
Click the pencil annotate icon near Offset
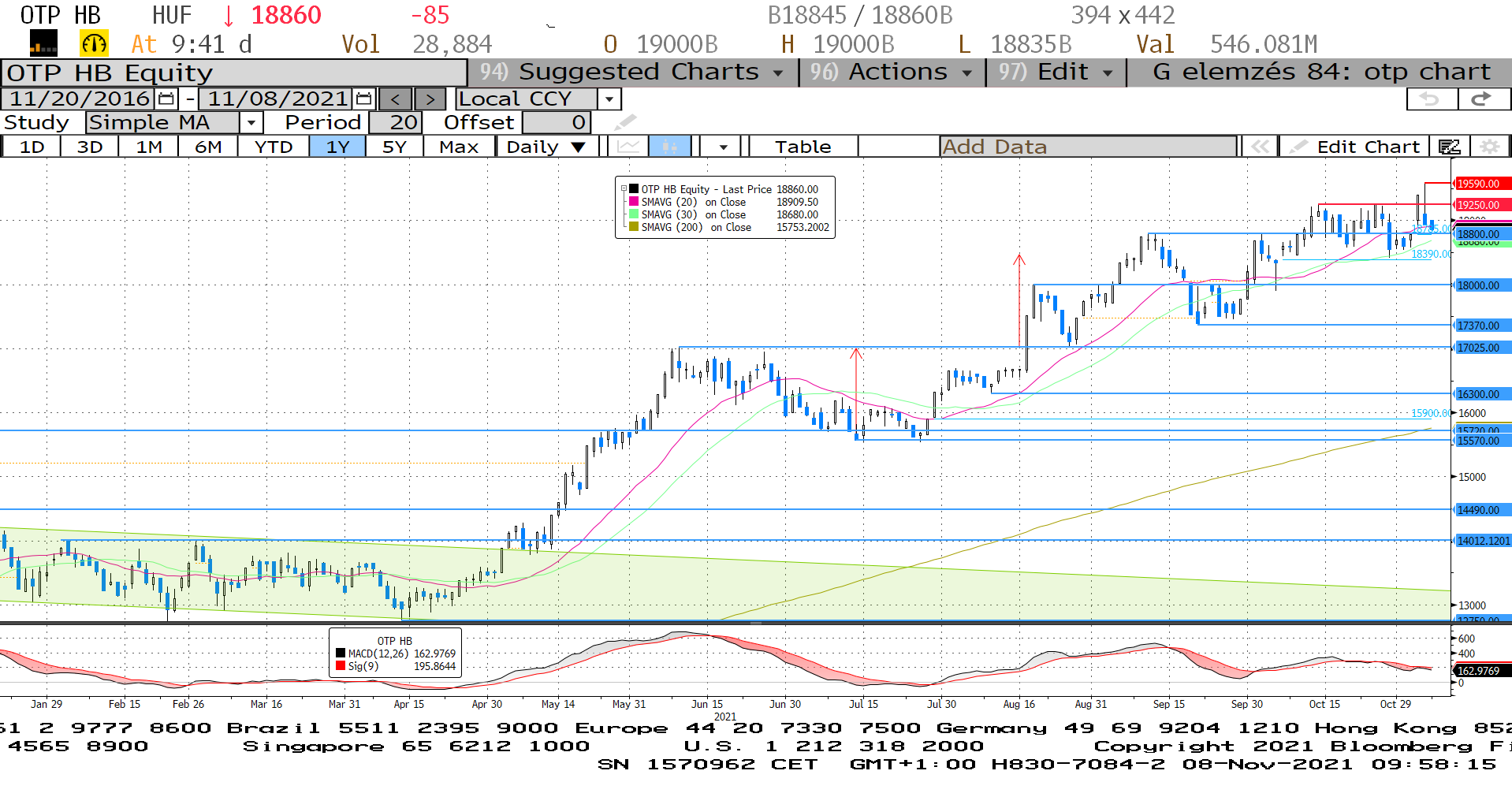[x=625, y=122]
